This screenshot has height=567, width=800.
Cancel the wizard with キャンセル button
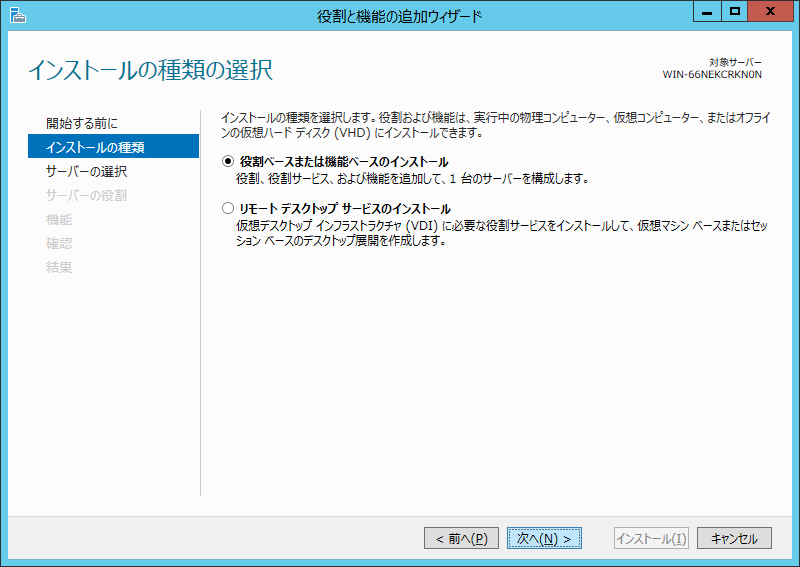click(734, 538)
